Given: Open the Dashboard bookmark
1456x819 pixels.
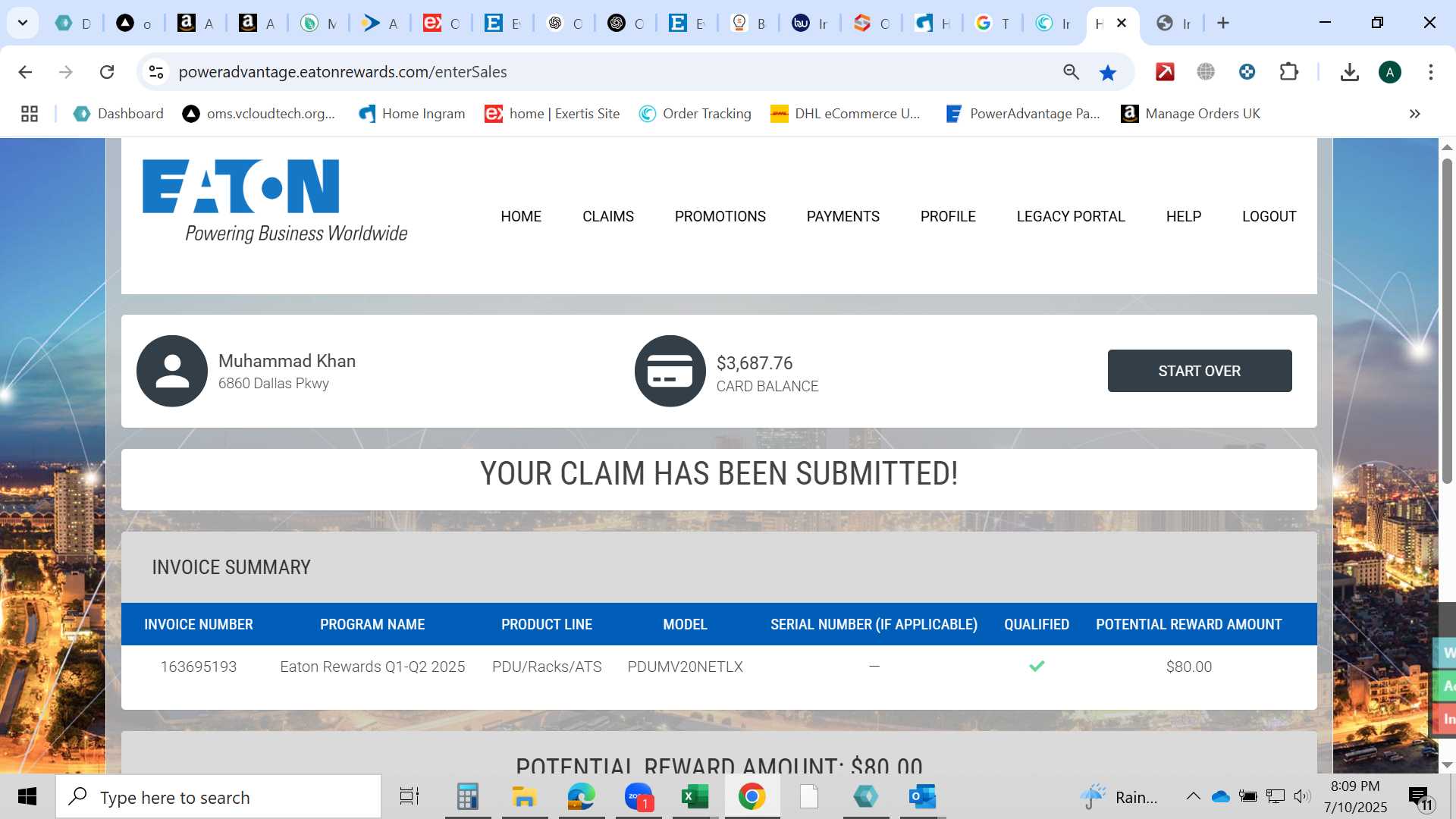Looking at the screenshot, I should click(x=118, y=114).
